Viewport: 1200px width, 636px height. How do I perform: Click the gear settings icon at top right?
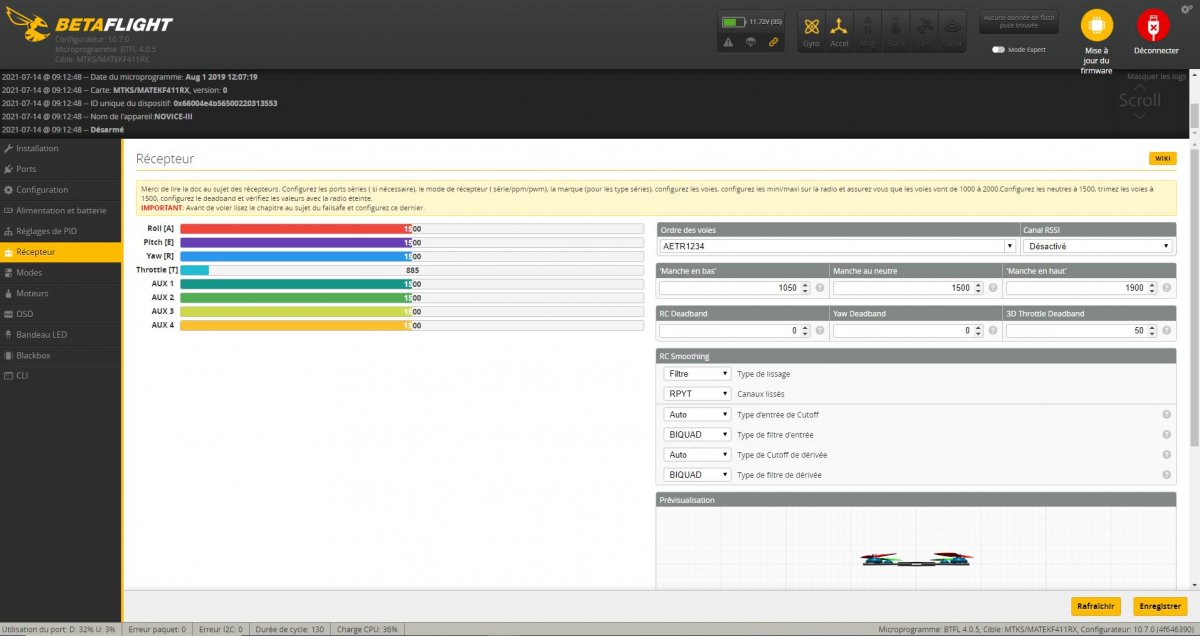pyautogui.click(x=1186, y=8)
